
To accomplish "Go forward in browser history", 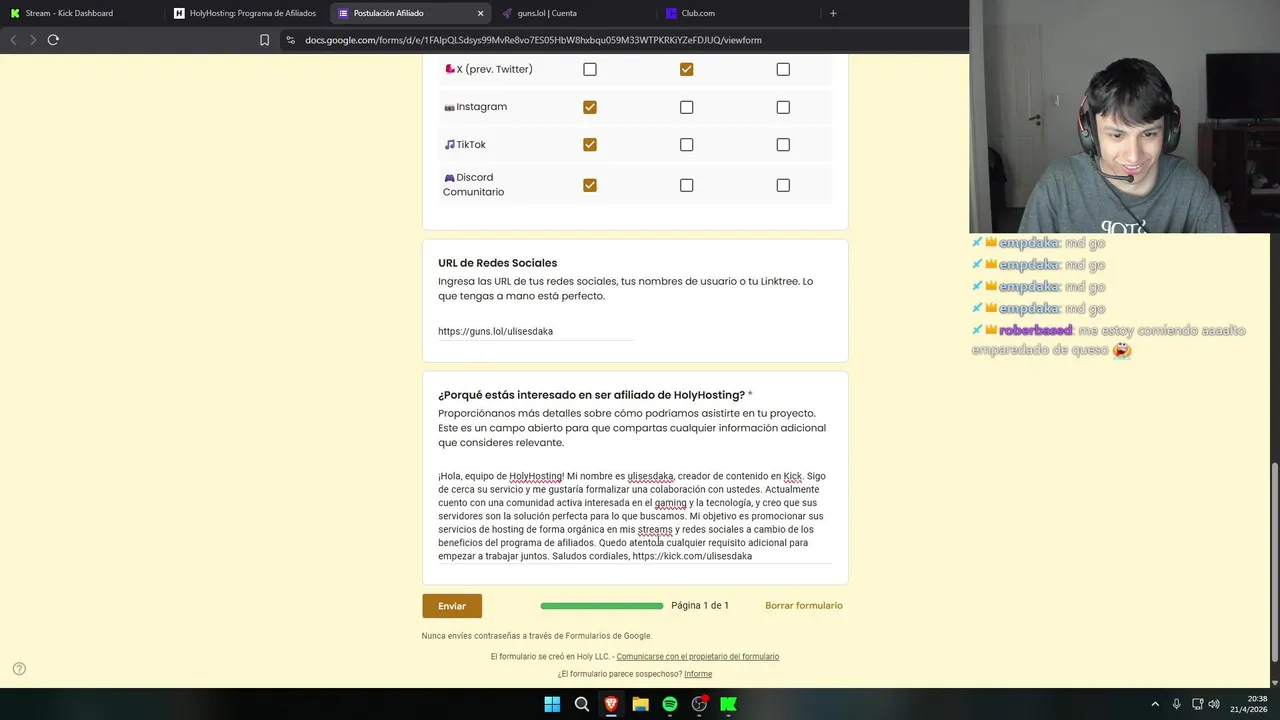I will click(x=33, y=40).
